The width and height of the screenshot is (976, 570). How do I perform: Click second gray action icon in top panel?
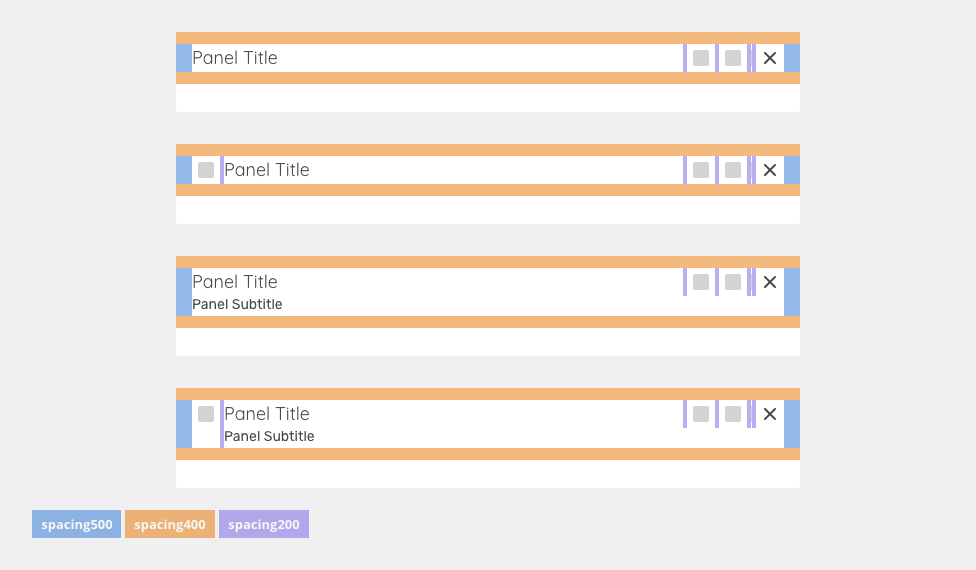(733, 58)
